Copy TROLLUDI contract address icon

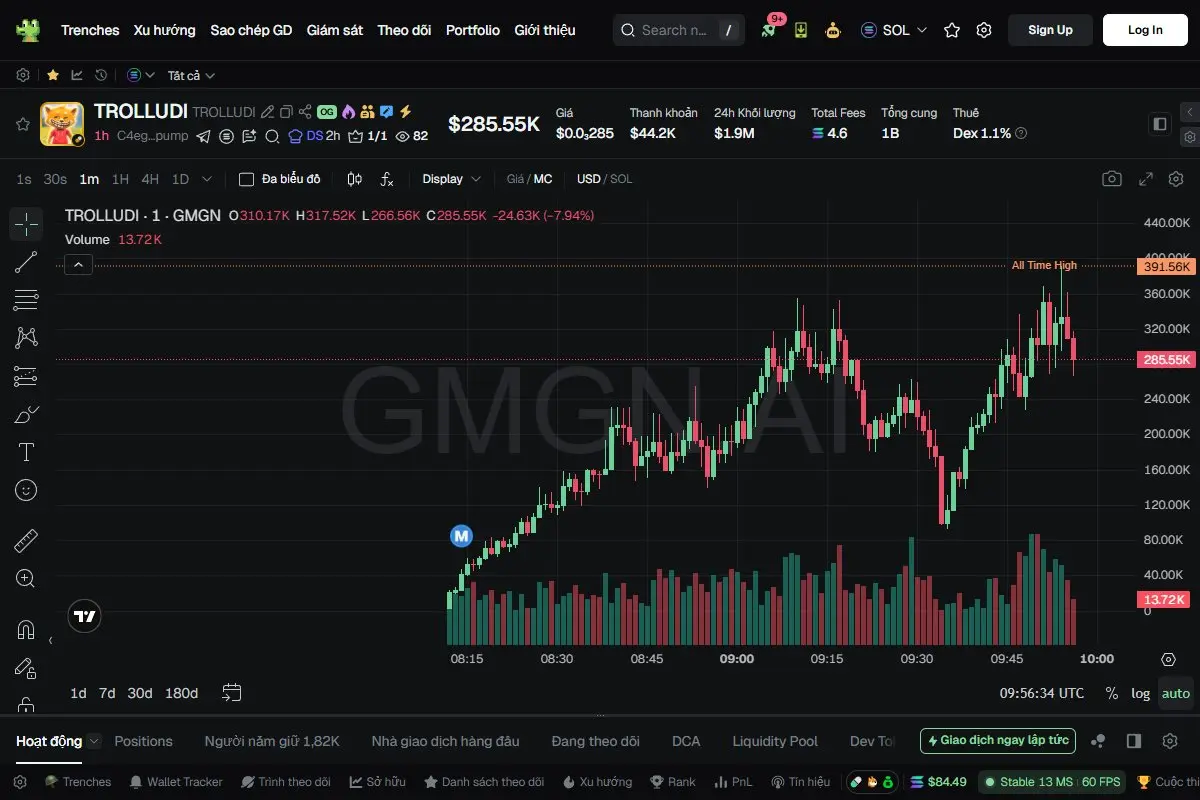click(x=287, y=112)
